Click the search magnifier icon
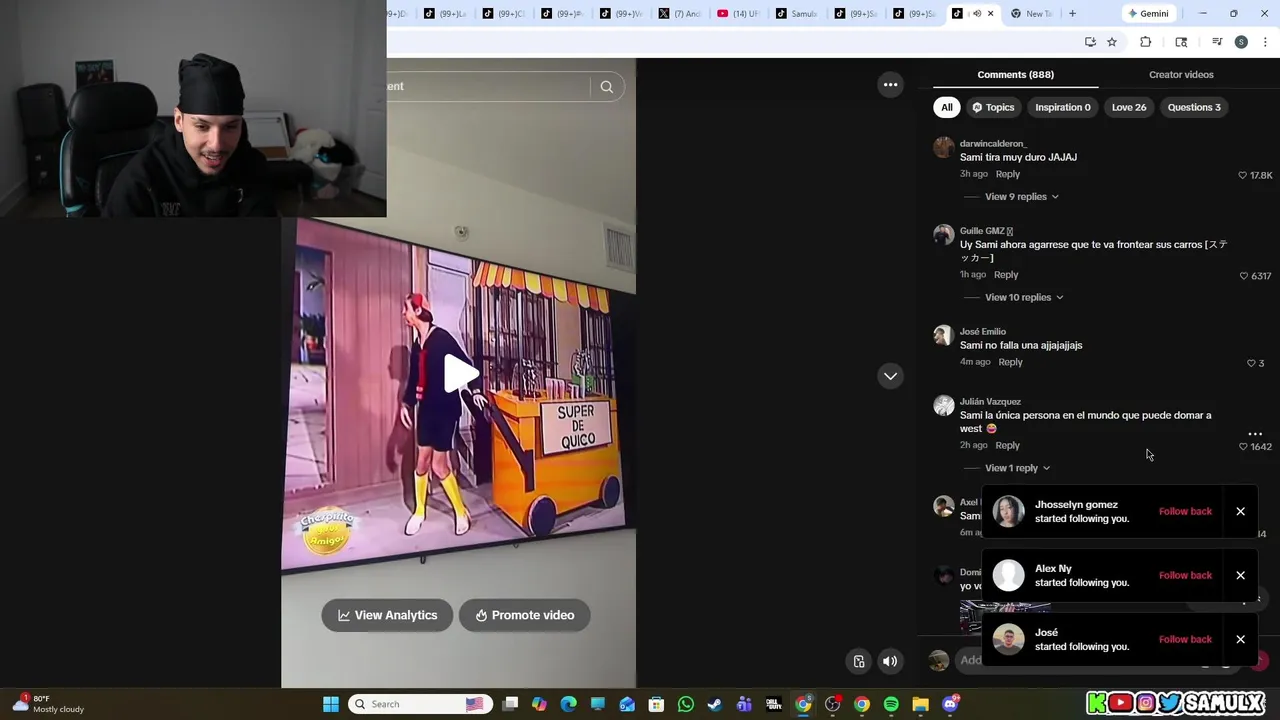The image size is (1280, 720). (x=606, y=87)
